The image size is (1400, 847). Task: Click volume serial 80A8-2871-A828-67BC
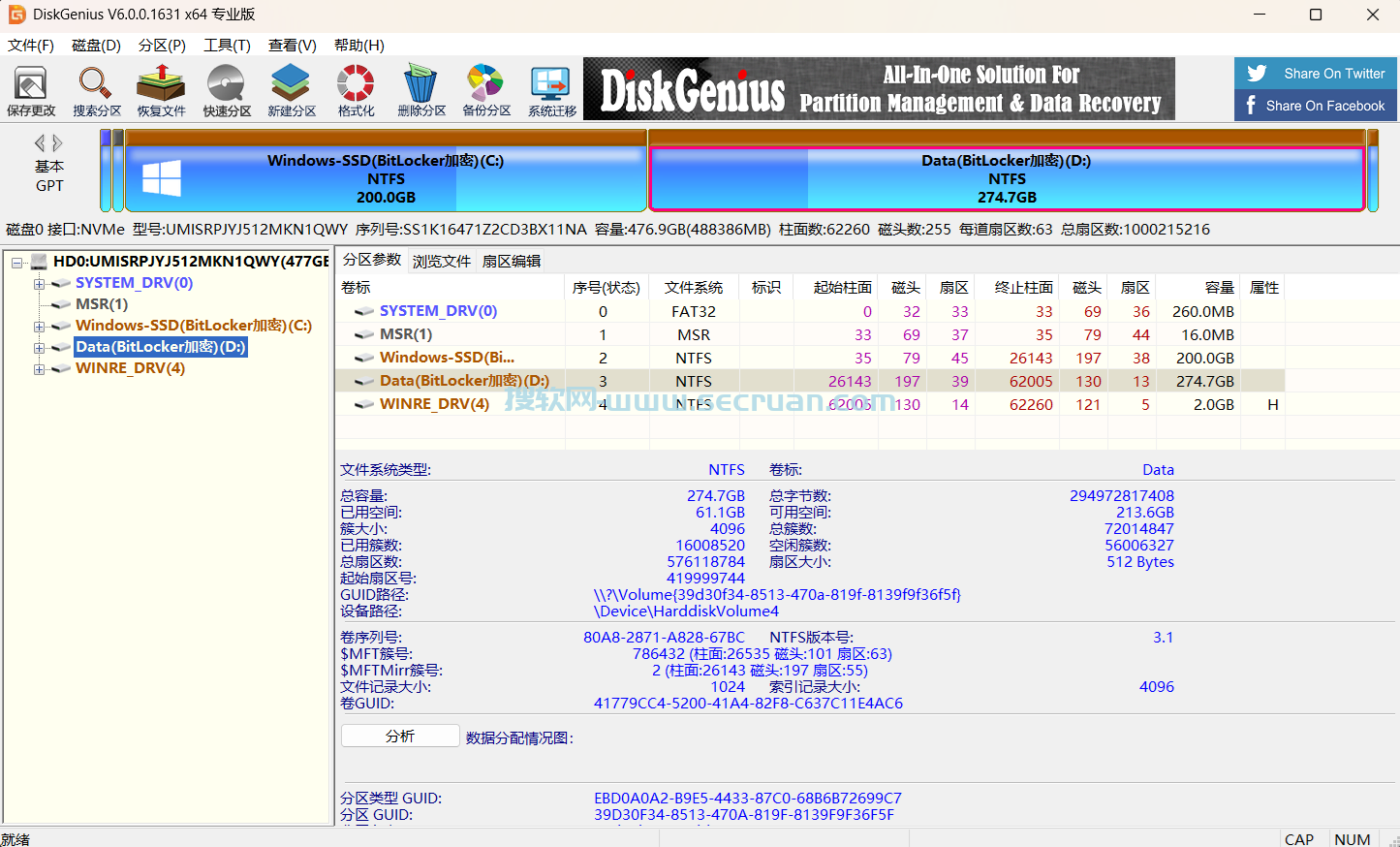coord(664,638)
